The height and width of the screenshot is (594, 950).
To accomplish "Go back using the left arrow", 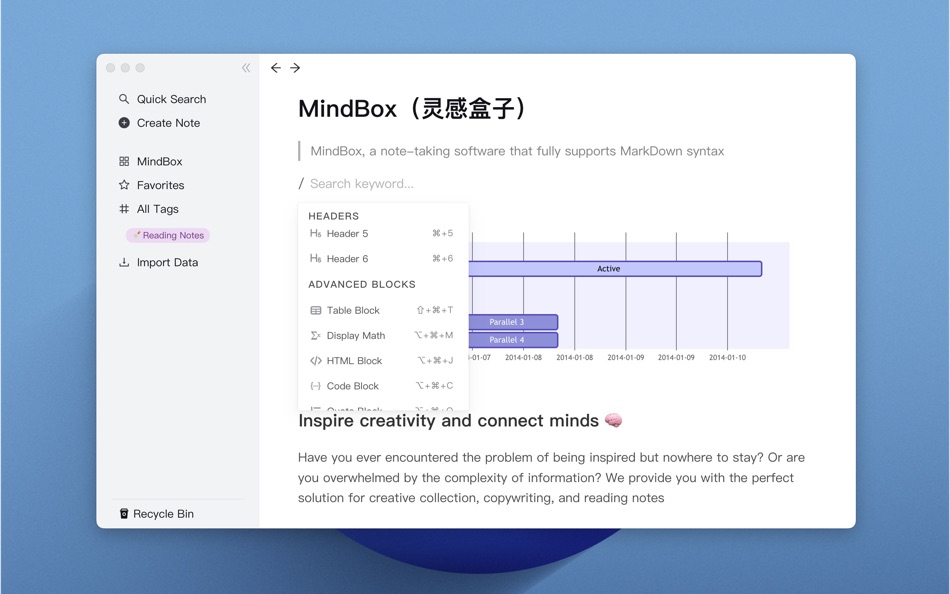I will pyautogui.click(x=276, y=68).
